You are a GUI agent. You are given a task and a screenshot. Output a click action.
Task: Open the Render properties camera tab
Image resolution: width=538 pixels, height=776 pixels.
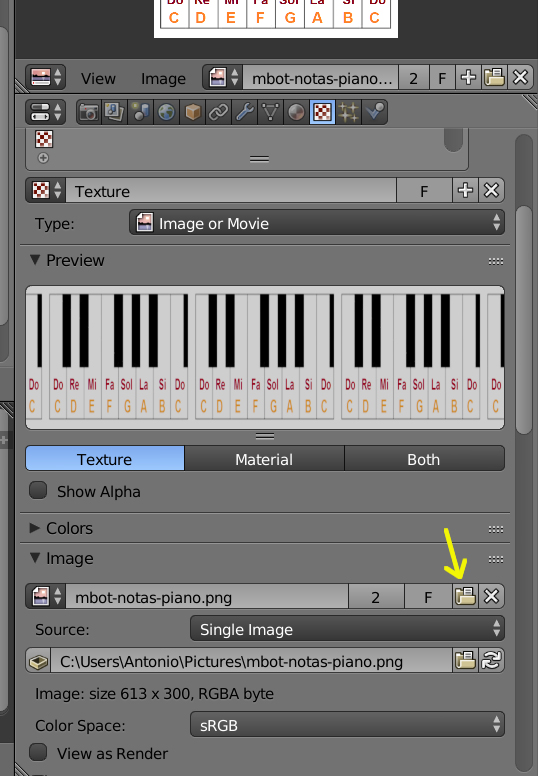(89, 112)
